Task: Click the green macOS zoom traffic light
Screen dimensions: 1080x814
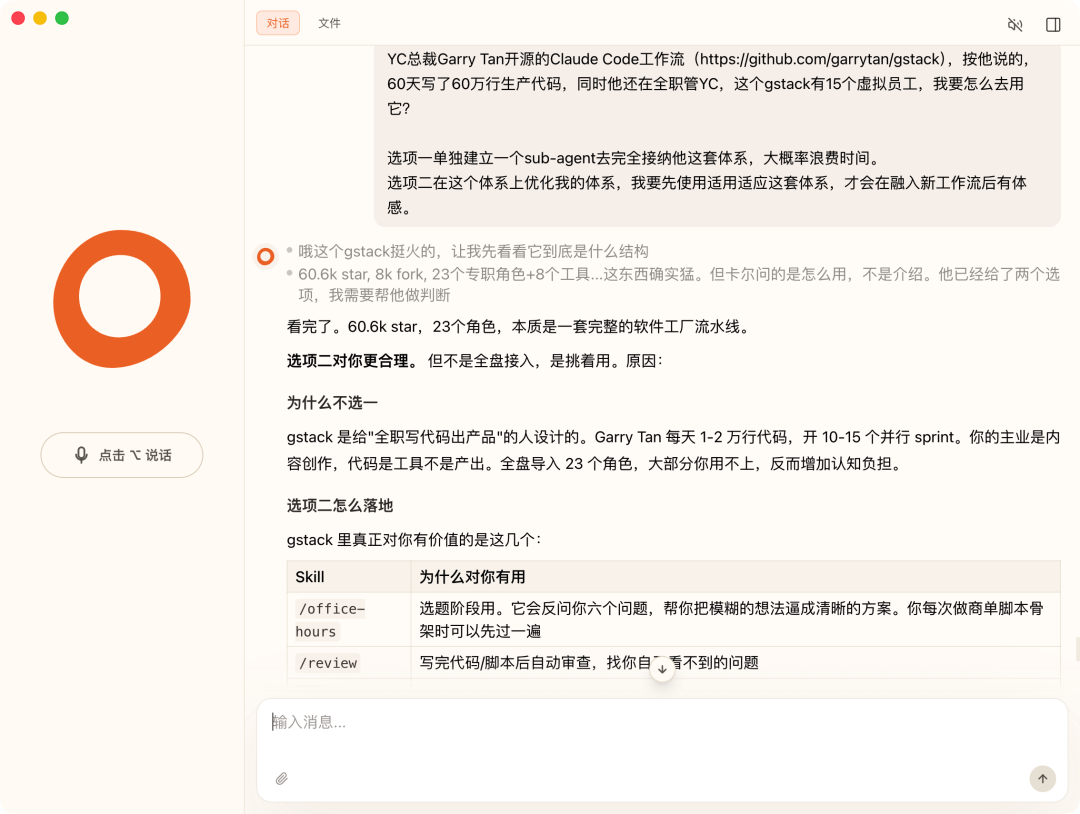Action: pos(62,18)
